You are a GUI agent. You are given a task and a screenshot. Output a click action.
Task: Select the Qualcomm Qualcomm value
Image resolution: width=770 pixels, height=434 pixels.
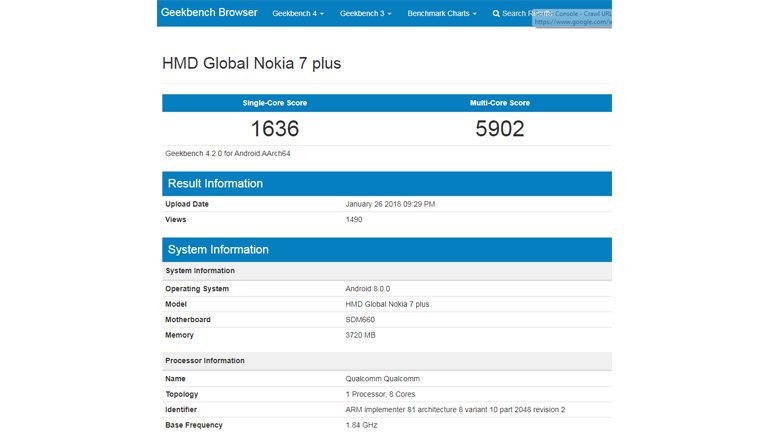tap(382, 379)
